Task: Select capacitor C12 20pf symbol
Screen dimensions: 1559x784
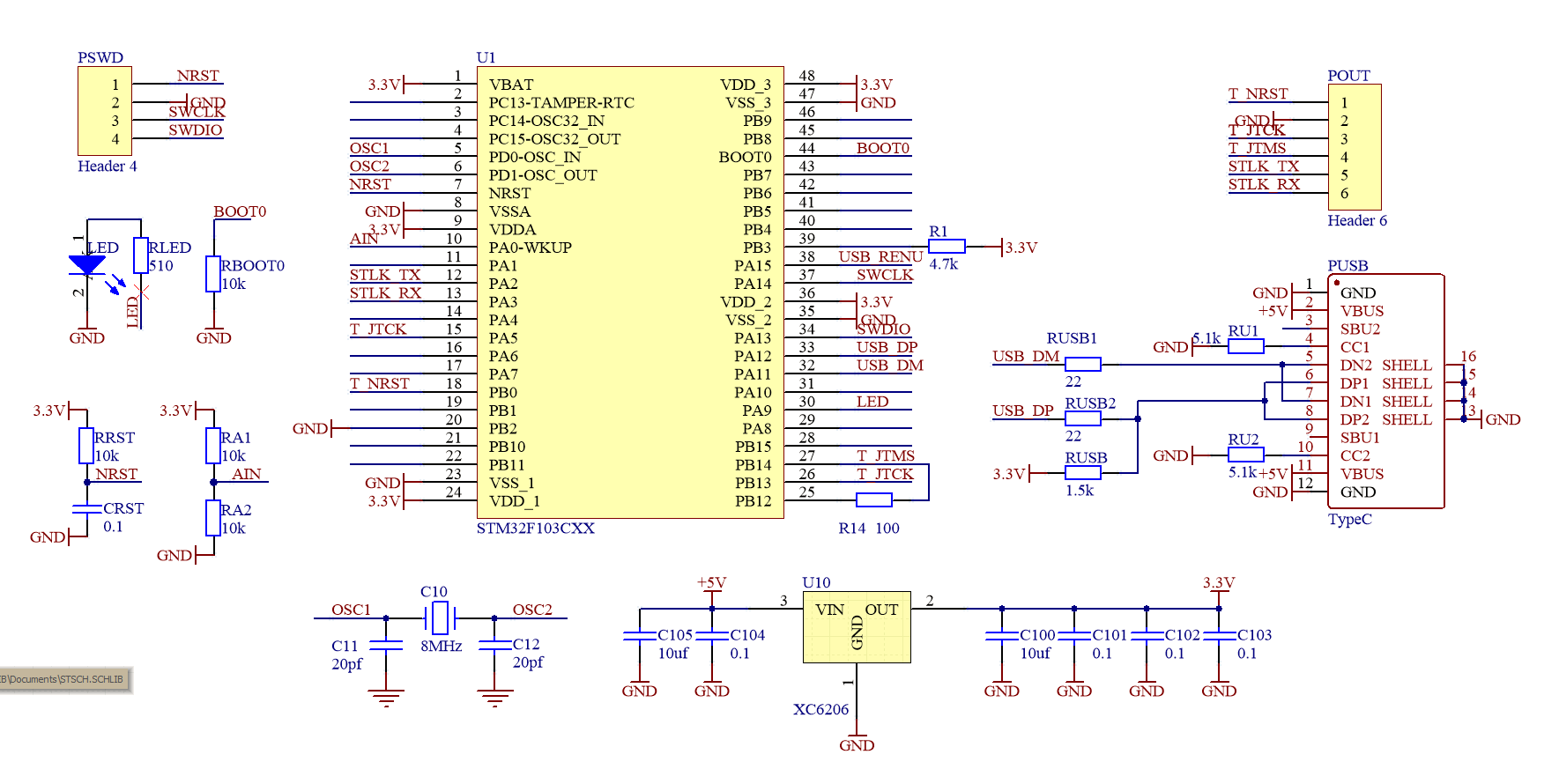Action: [495, 645]
